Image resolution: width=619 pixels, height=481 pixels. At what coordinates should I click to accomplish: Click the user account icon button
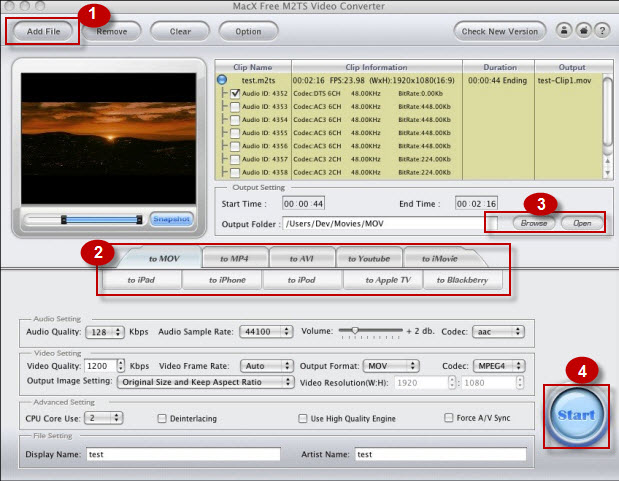coord(564,30)
